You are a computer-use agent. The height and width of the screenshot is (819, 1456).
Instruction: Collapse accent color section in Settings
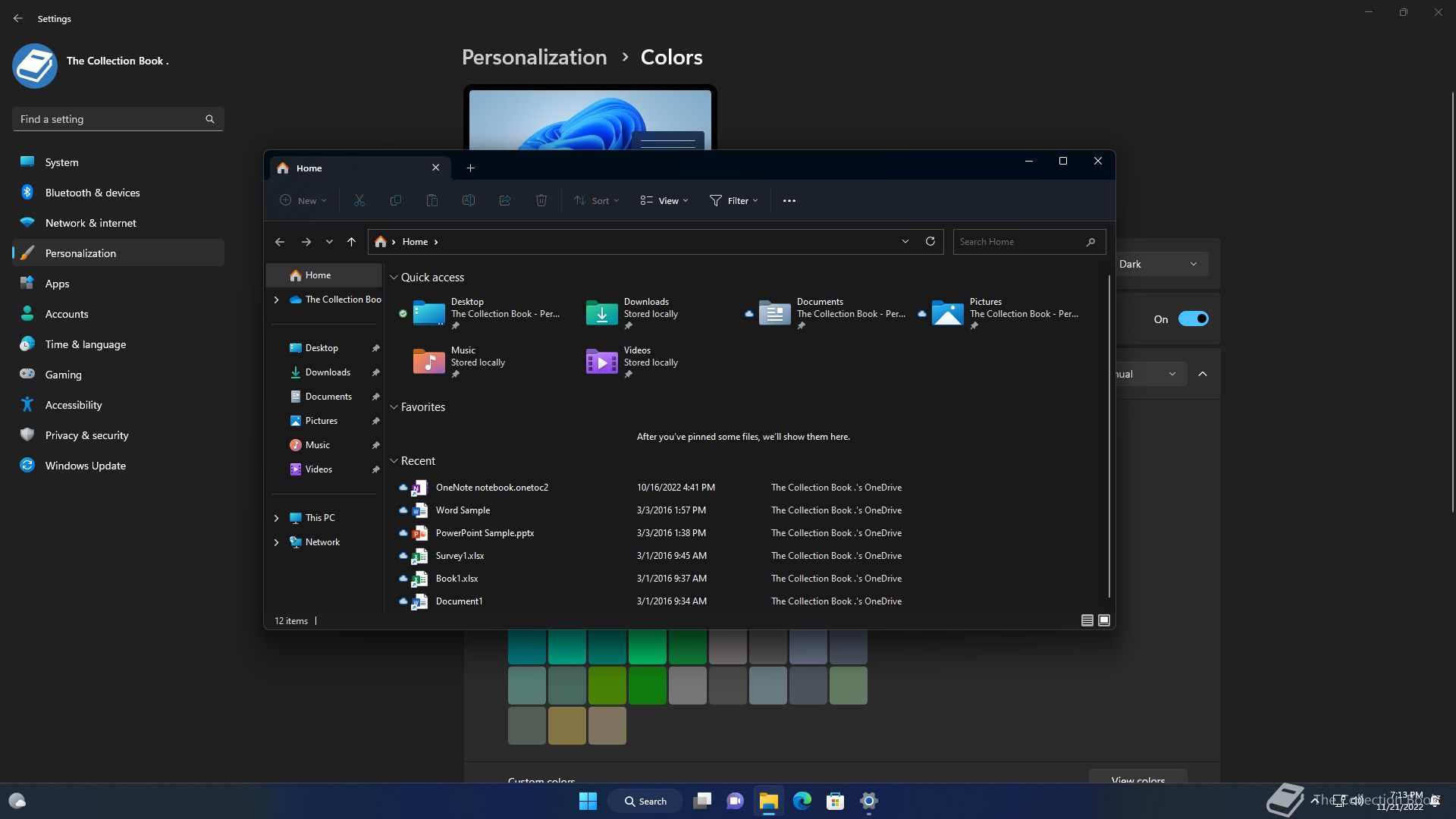pos(1203,374)
